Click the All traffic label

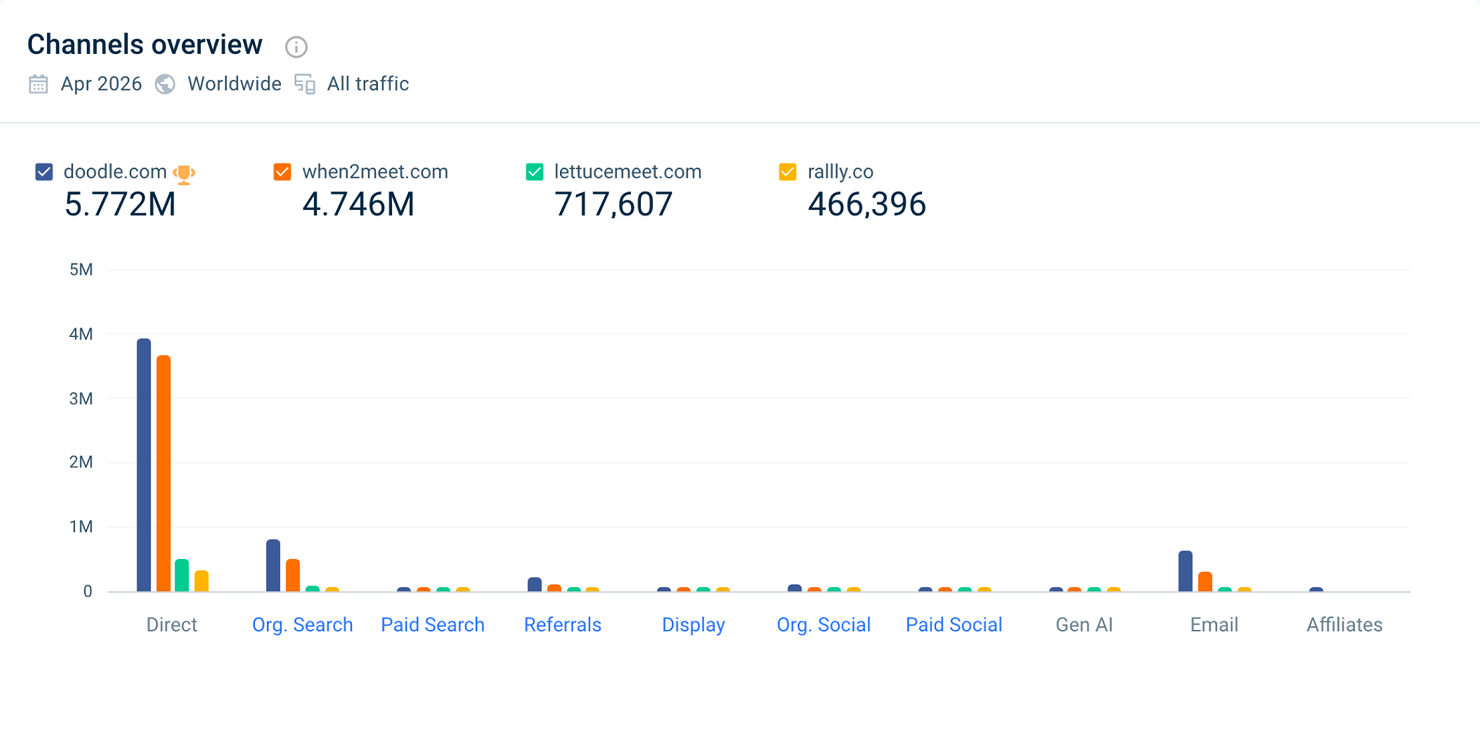(x=368, y=84)
